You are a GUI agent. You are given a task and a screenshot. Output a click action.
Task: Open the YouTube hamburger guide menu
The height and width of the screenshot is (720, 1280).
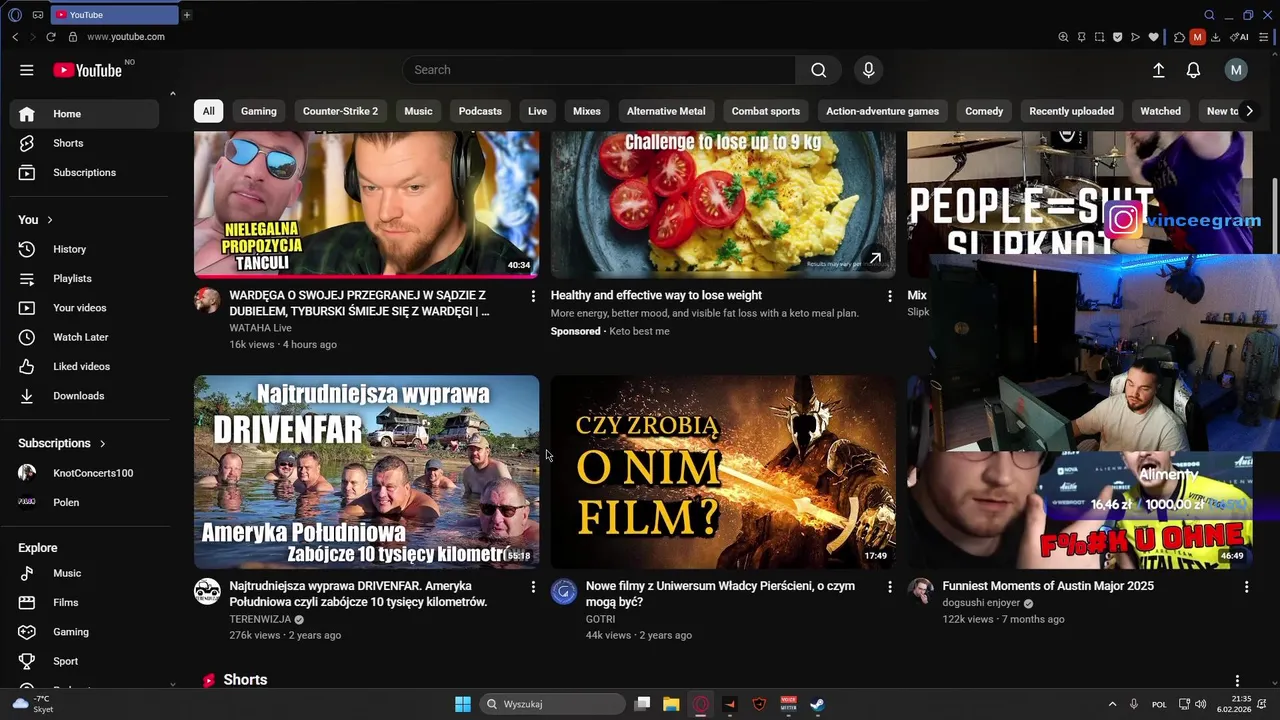pyautogui.click(x=27, y=70)
